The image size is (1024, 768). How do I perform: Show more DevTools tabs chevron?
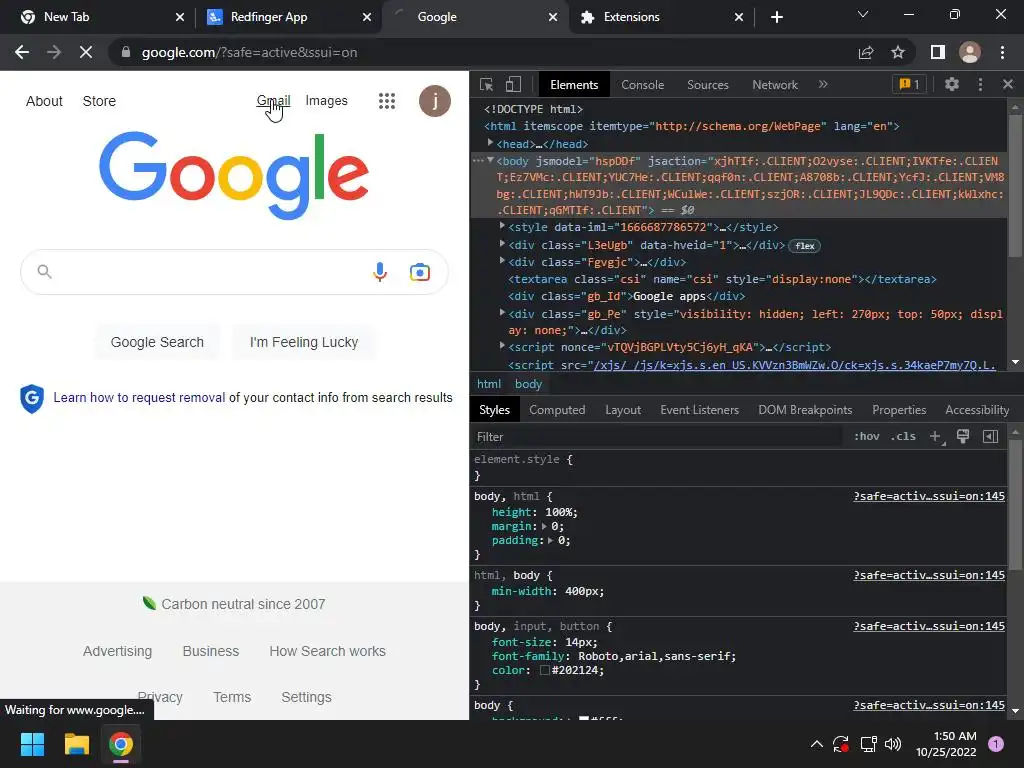click(823, 84)
